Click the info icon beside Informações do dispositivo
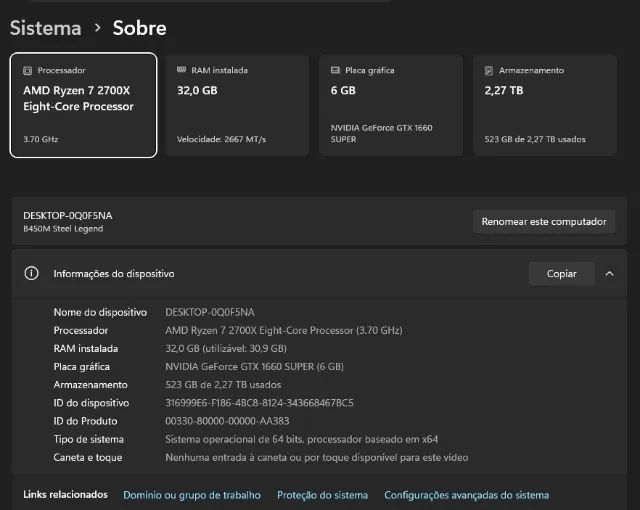 pyautogui.click(x=31, y=273)
